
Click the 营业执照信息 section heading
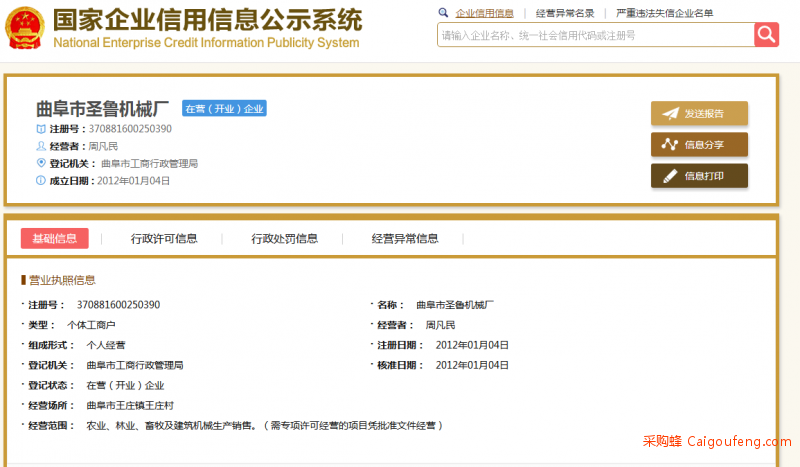(x=62, y=280)
